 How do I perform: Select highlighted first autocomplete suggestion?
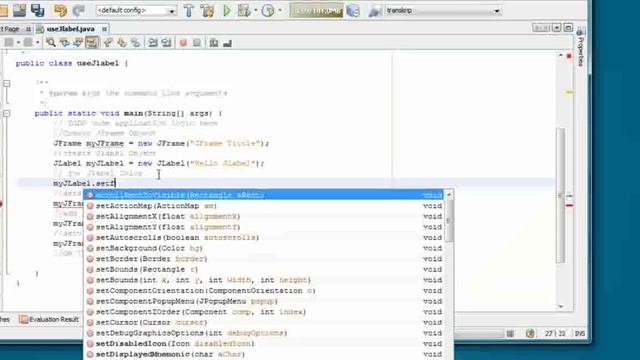point(264,195)
